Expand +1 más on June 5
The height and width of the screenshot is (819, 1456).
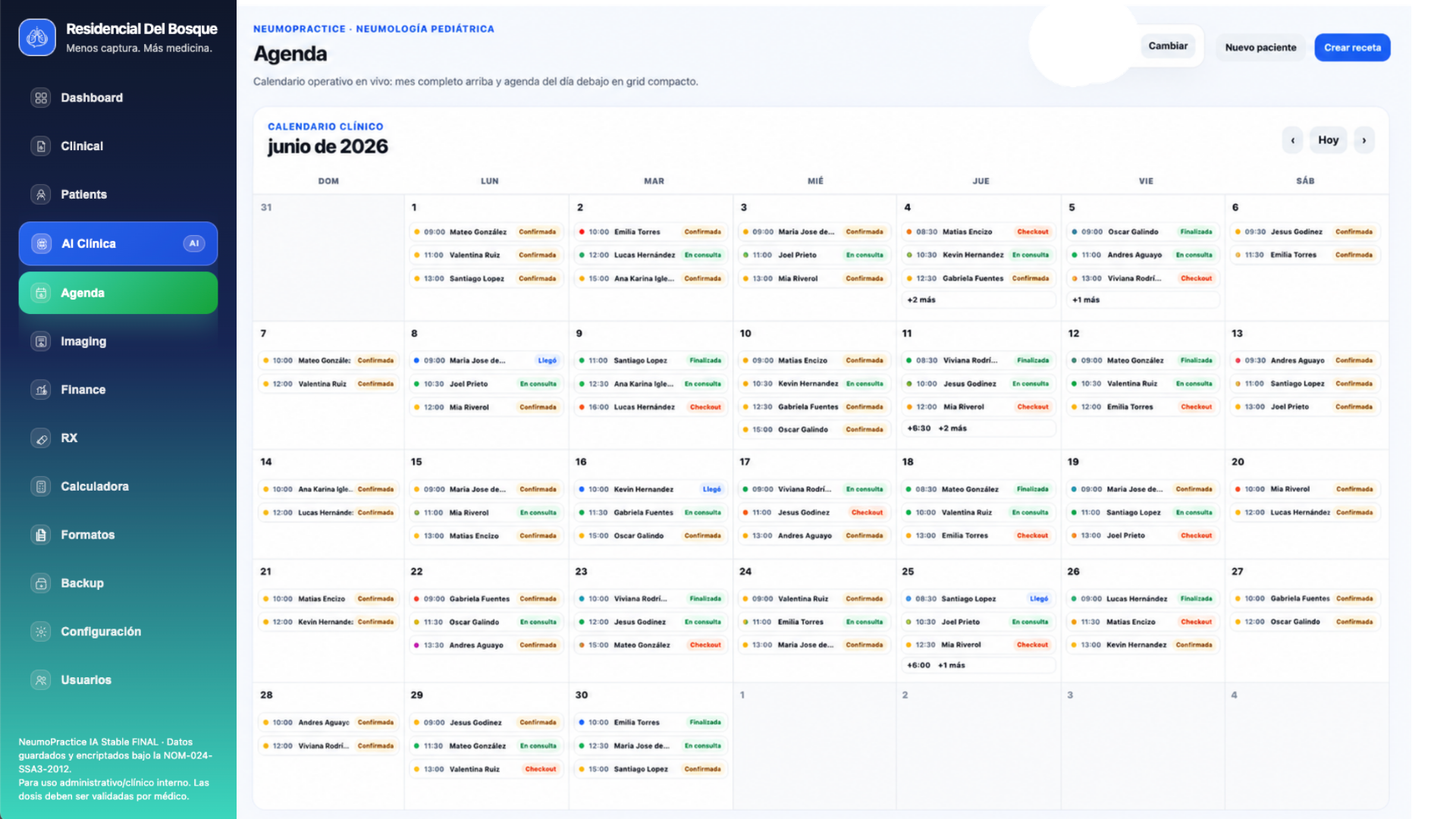tap(1144, 300)
